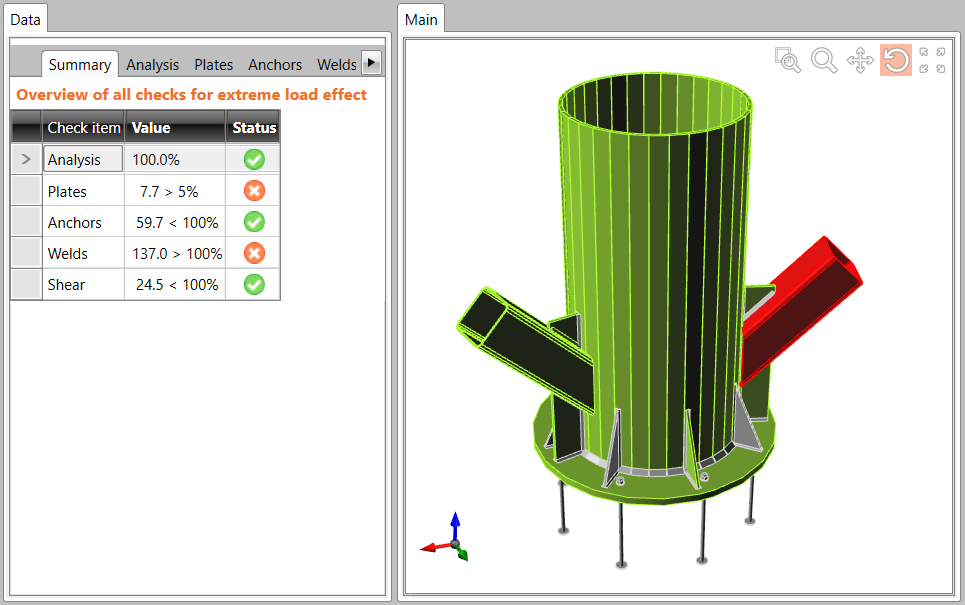Screen dimensions: 965x605
Task: Activate the pan view tool
Action: tap(859, 60)
